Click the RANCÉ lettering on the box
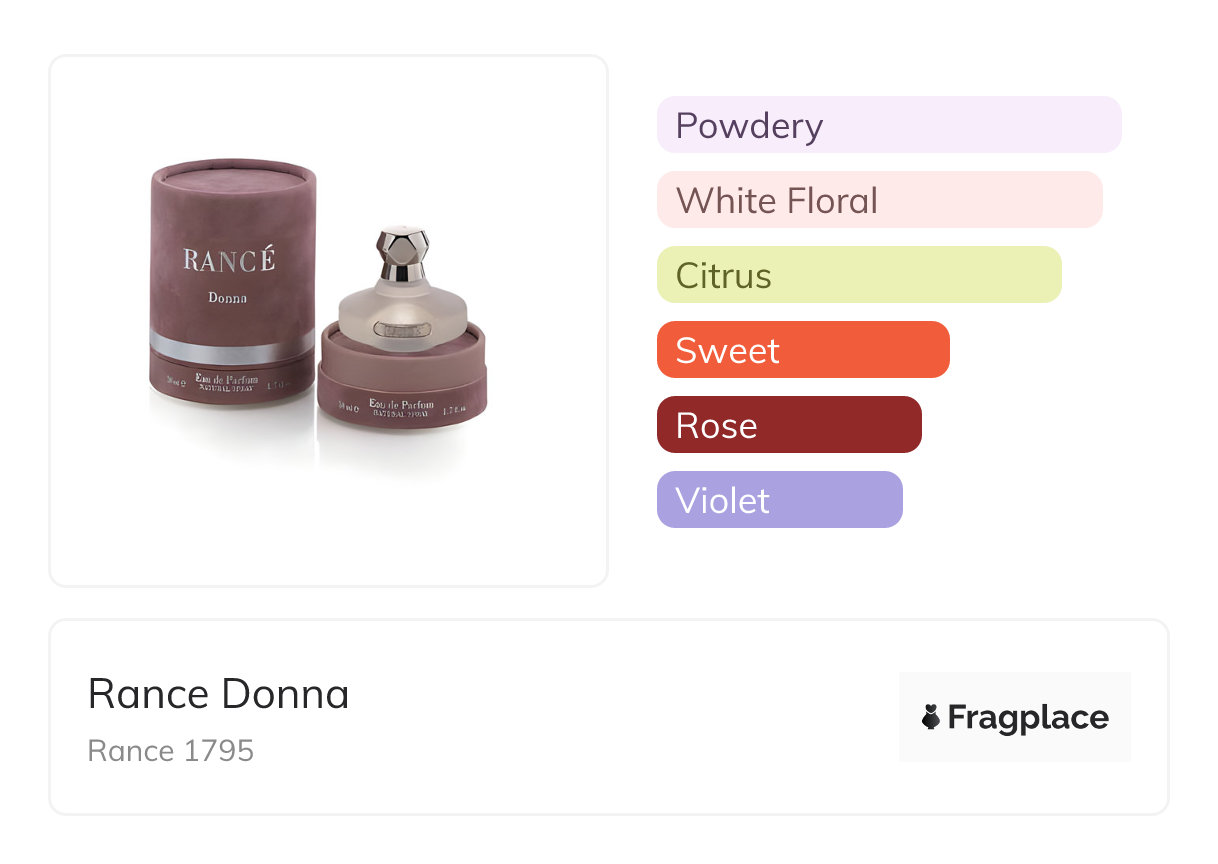 [228, 260]
